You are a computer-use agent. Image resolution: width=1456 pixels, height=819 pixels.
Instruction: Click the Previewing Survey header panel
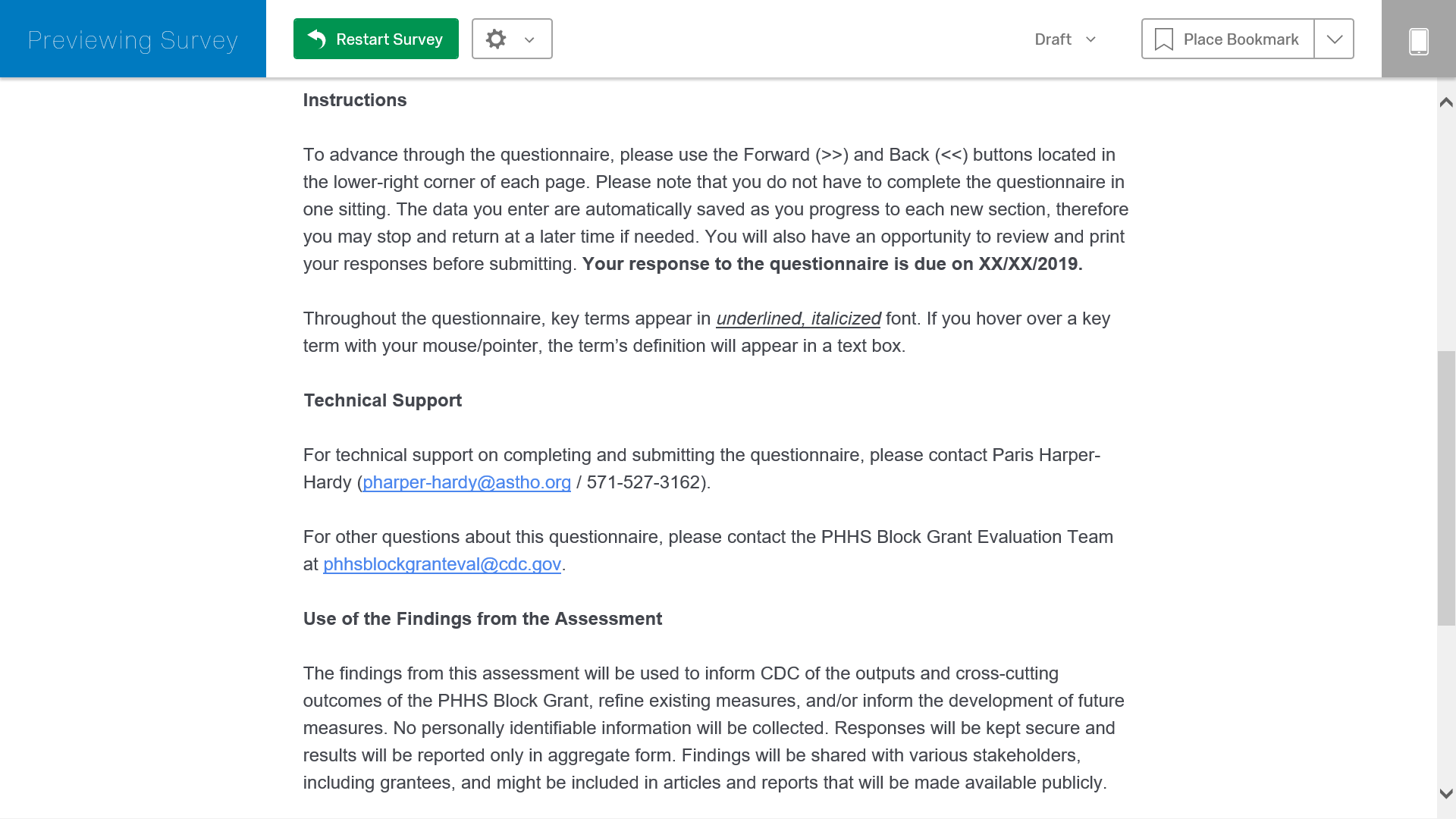point(133,39)
